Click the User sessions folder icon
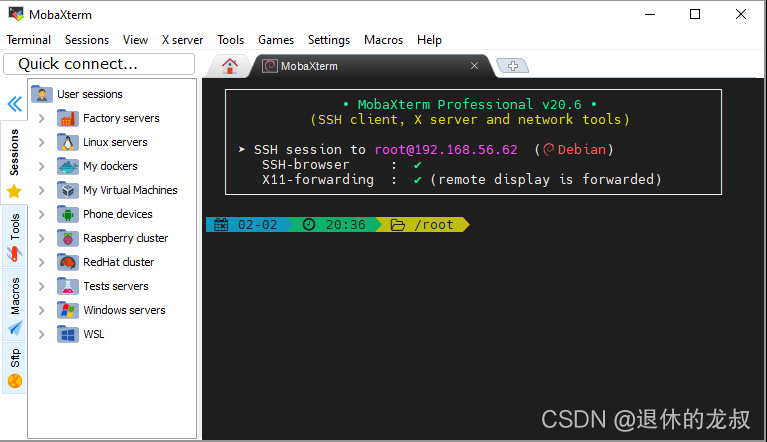Viewport: 767px width, 442px height. [x=42, y=94]
